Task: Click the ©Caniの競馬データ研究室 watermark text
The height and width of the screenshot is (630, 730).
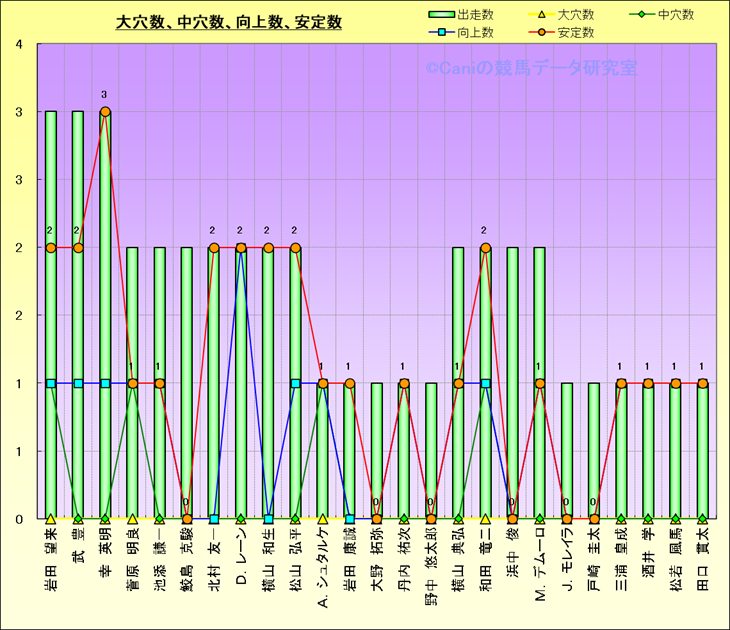Action: tap(530, 69)
